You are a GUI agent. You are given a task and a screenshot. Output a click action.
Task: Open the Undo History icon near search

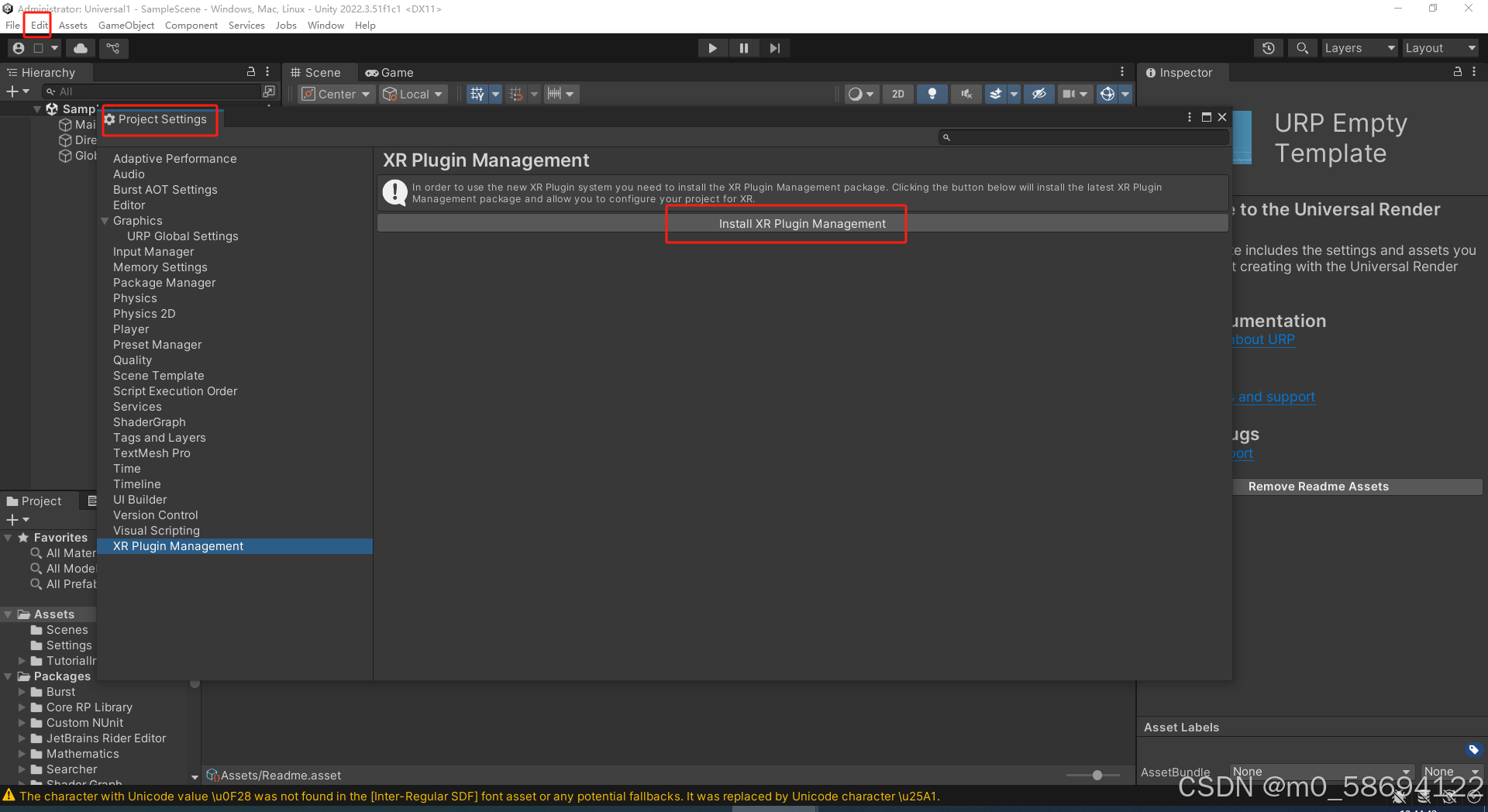1269,47
